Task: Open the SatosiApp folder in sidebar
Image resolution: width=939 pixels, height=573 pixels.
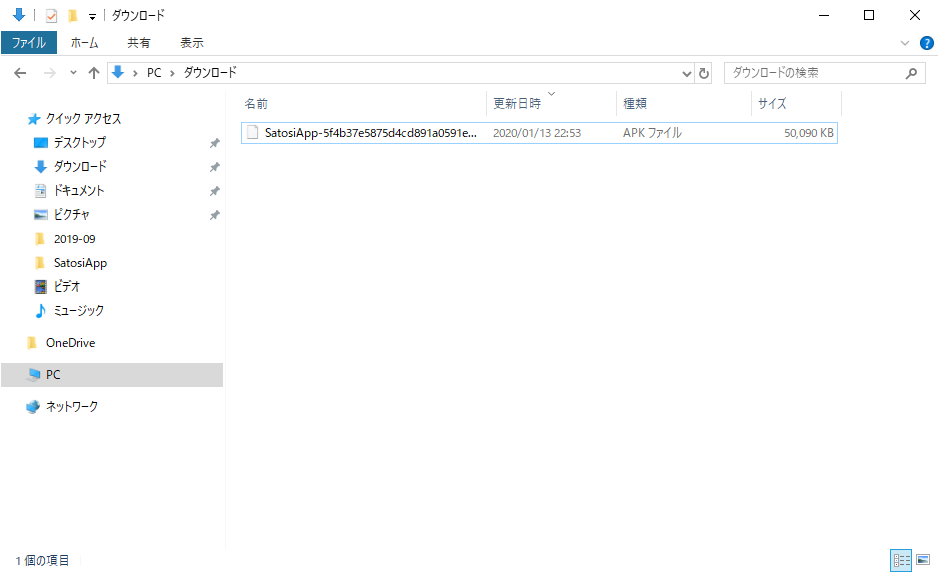Action: (80, 263)
